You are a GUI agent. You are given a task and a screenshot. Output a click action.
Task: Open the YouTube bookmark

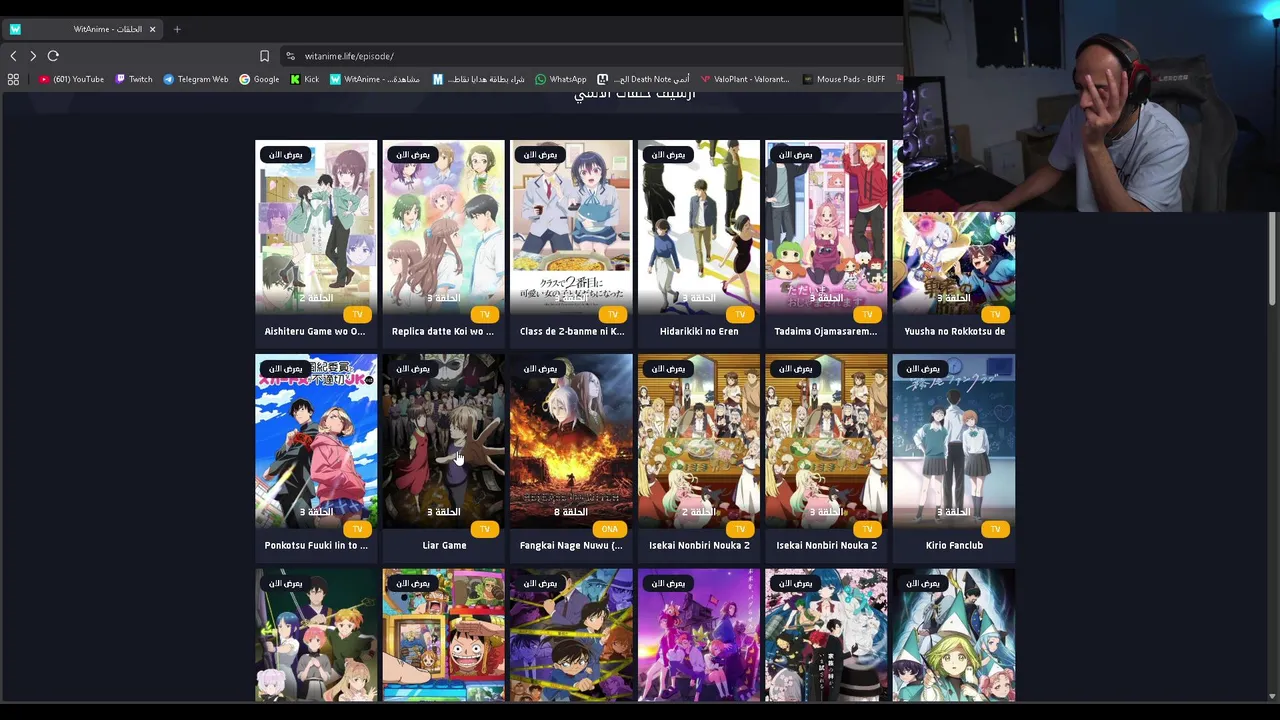(71, 79)
